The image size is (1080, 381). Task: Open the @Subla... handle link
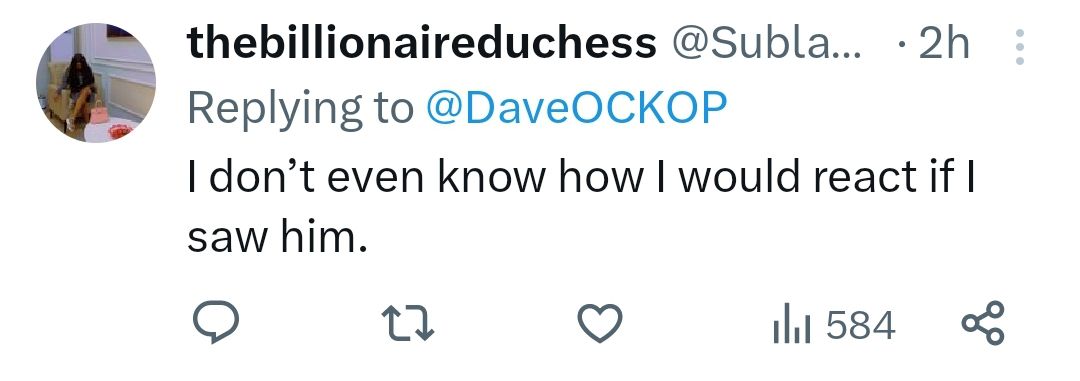coord(767,45)
